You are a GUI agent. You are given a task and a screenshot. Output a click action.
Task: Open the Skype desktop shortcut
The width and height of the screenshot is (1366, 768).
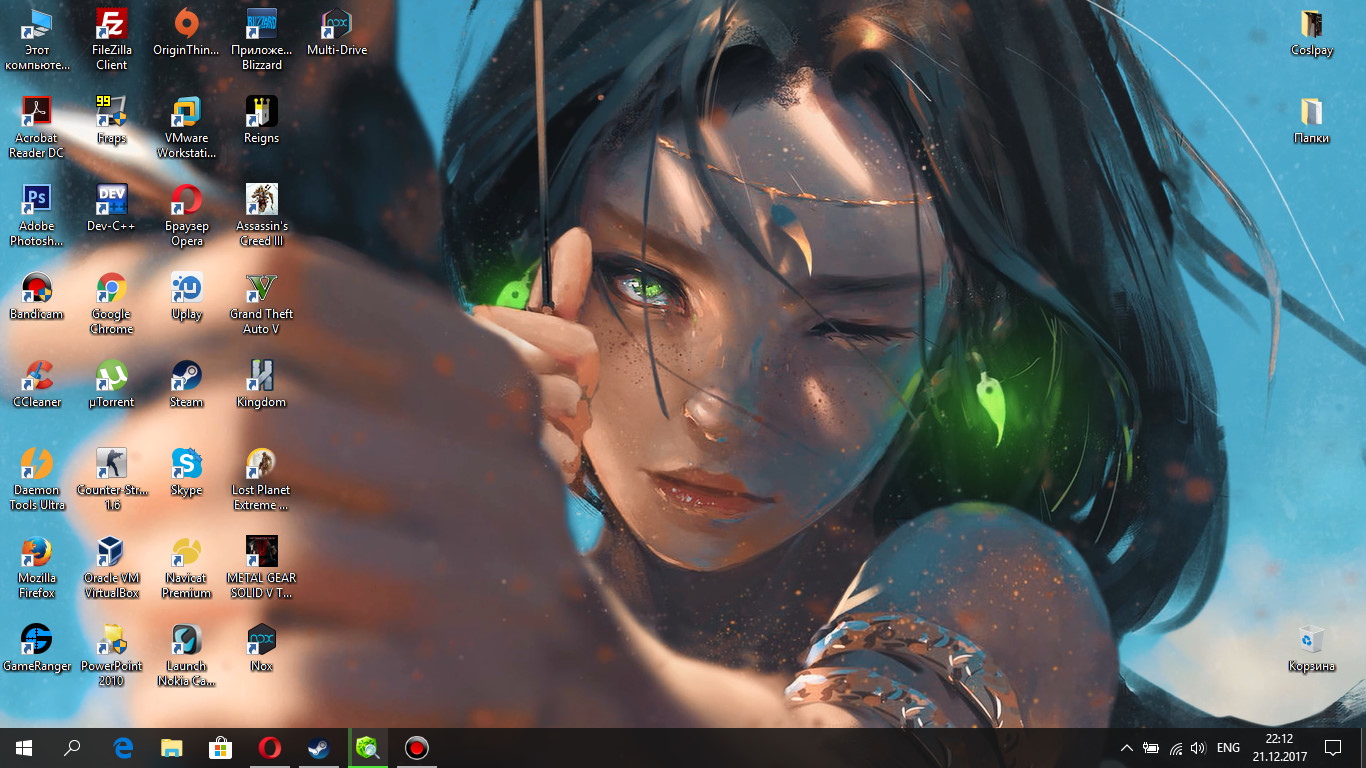pos(187,473)
